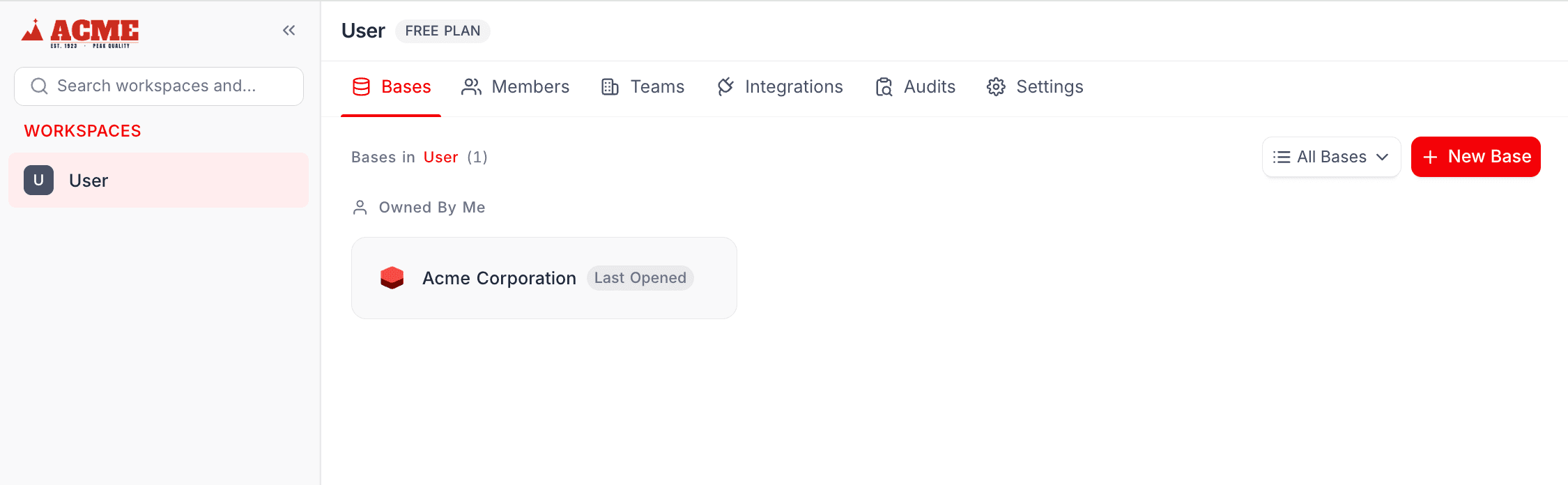The height and width of the screenshot is (485, 1568).
Task: Click the Members people icon
Action: [472, 86]
